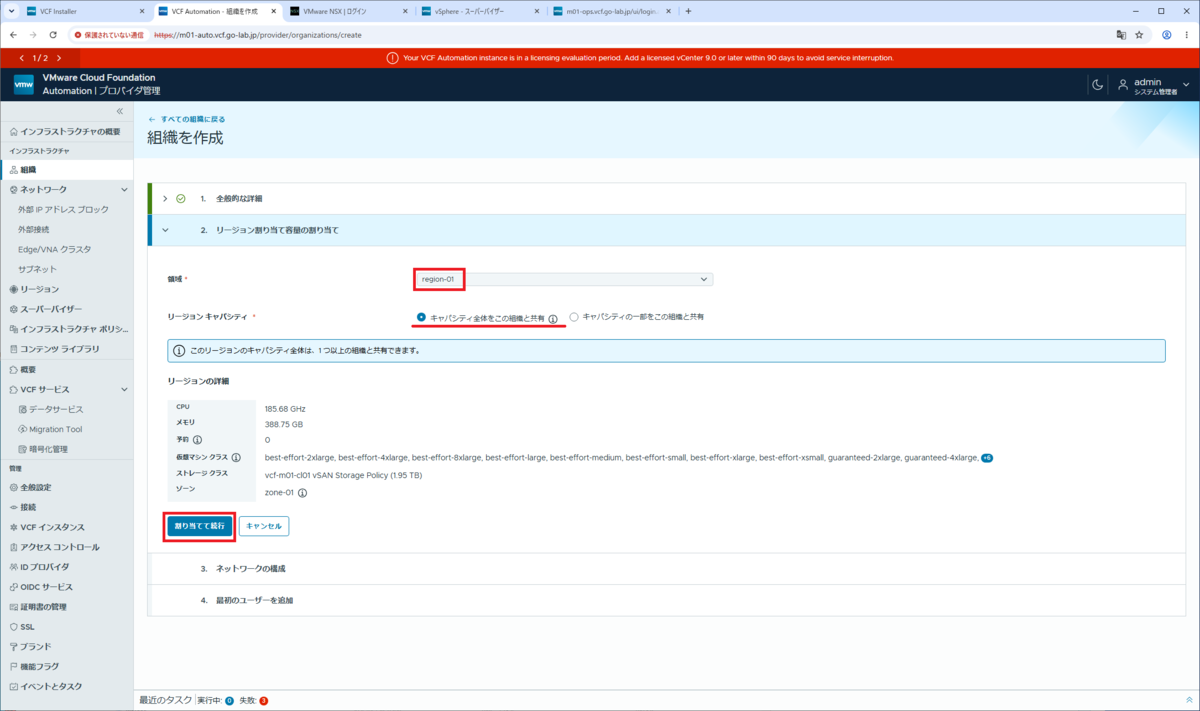Collapse the VCF サービス section
1200x711 pixels.
pos(124,389)
